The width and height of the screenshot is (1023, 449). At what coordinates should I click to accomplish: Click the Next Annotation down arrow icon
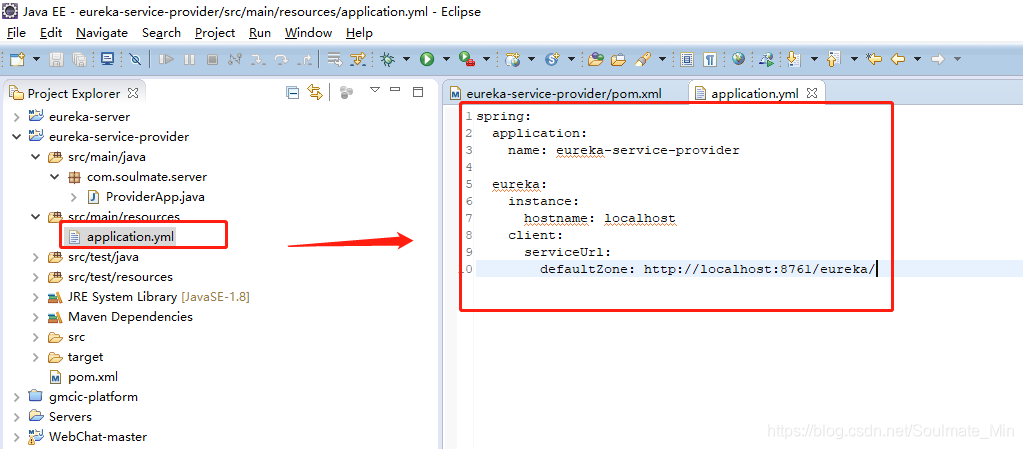pyautogui.click(x=793, y=59)
